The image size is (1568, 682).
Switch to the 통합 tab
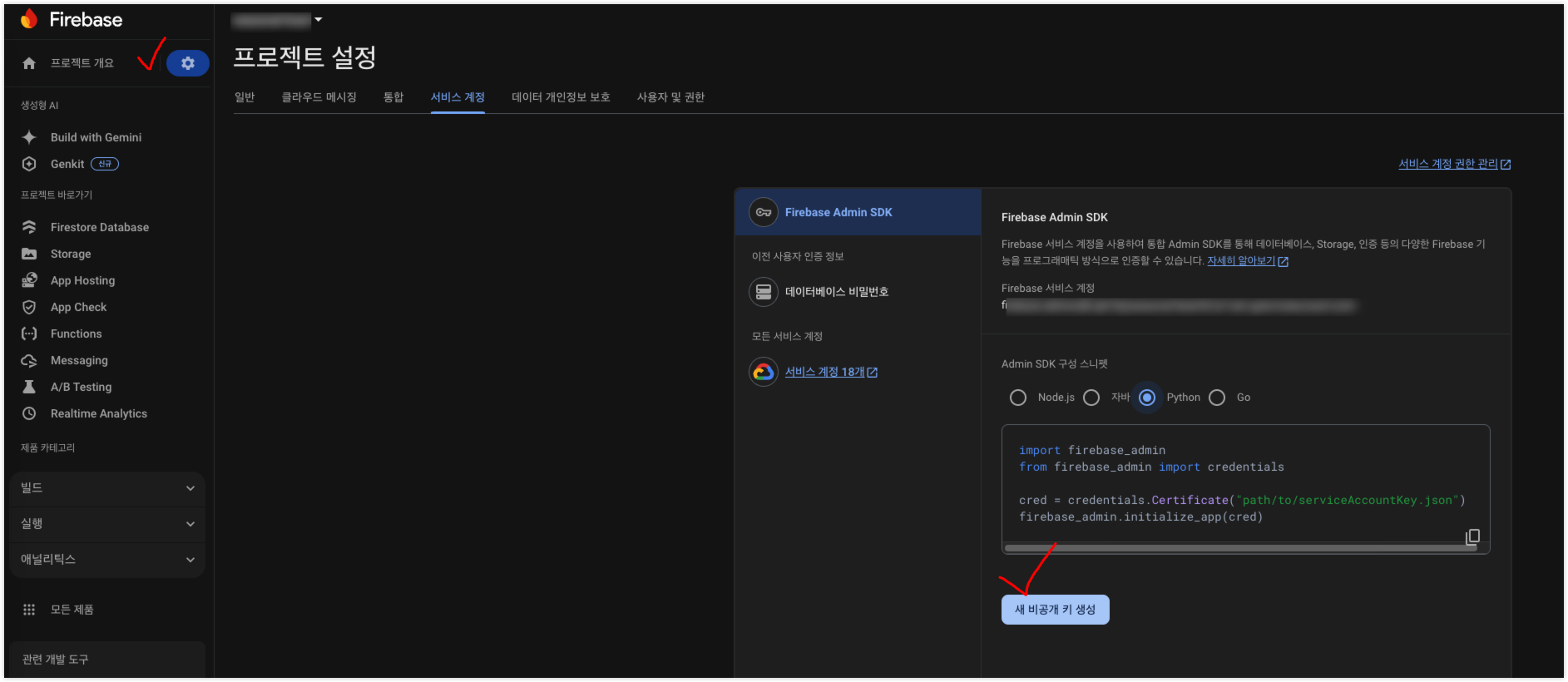tap(393, 97)
